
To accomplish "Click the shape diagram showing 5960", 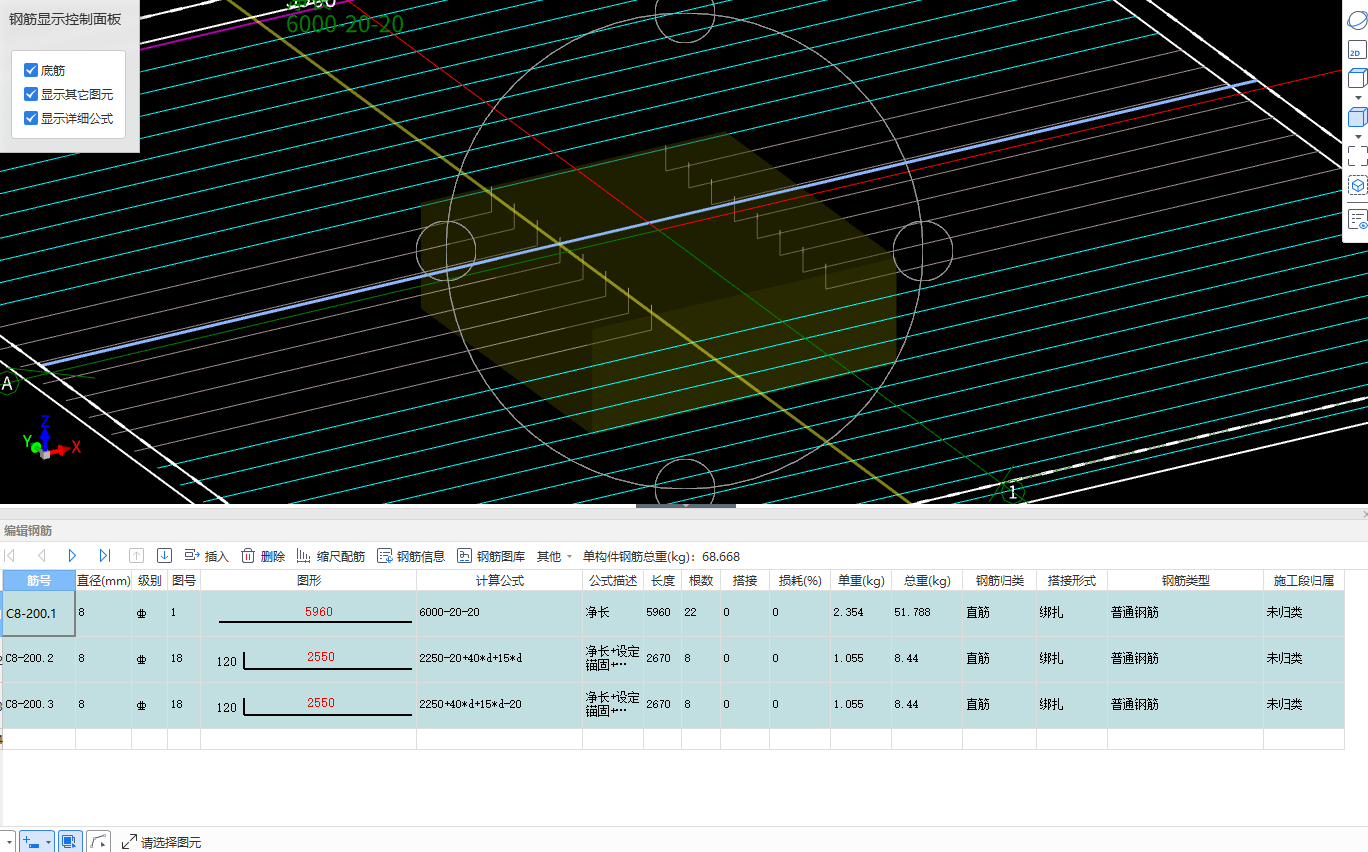I will [x=309, y=613].
